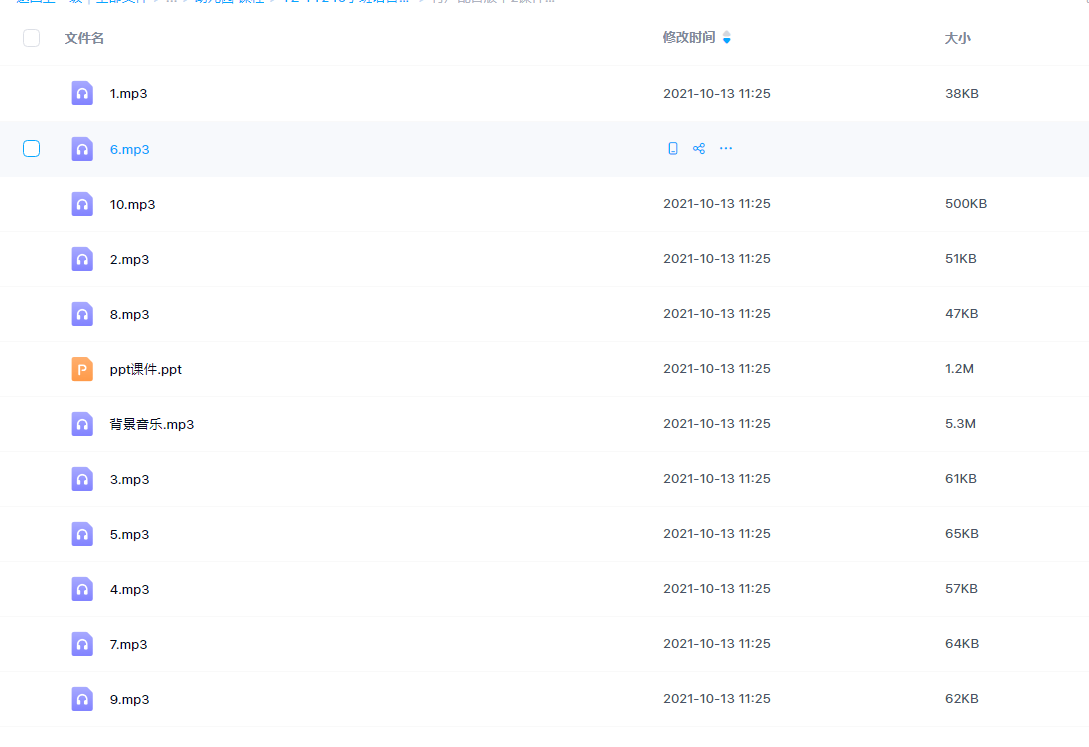
Task: Open the 背景音乐.mp3 file
Action: click(x=151, y=424)
